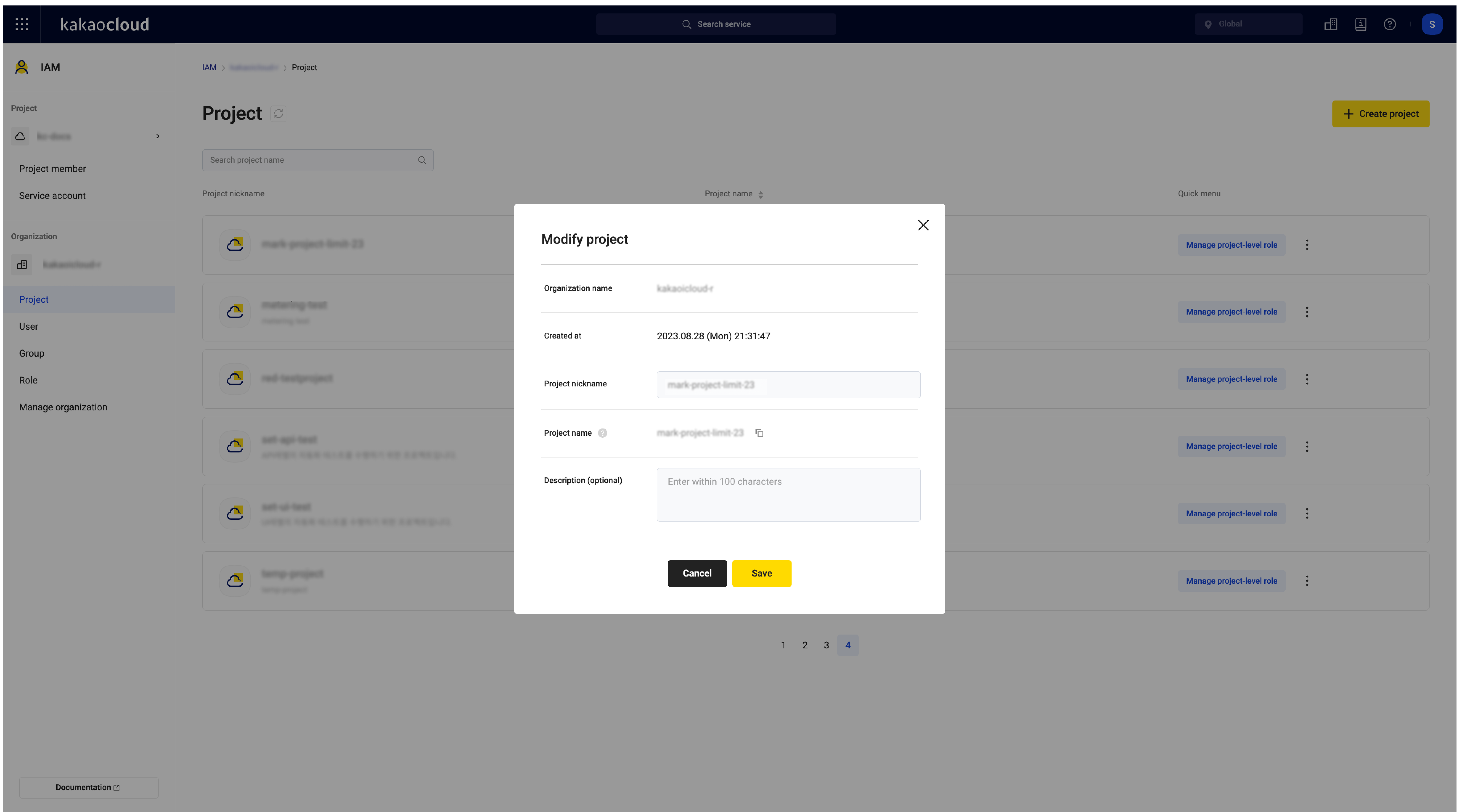Viewport: 1483px width, 812px height.
Task: Click the organization icon in sidebar
Action: click(x=22, y=265)
